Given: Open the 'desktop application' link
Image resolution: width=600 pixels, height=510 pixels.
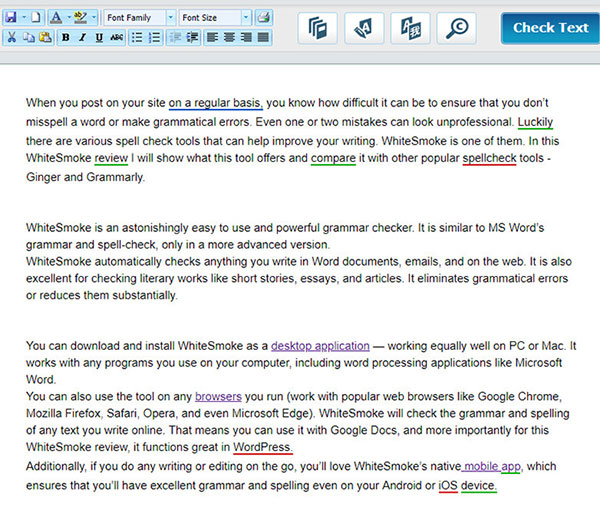Looking at the screenshot, I should 320,346.
